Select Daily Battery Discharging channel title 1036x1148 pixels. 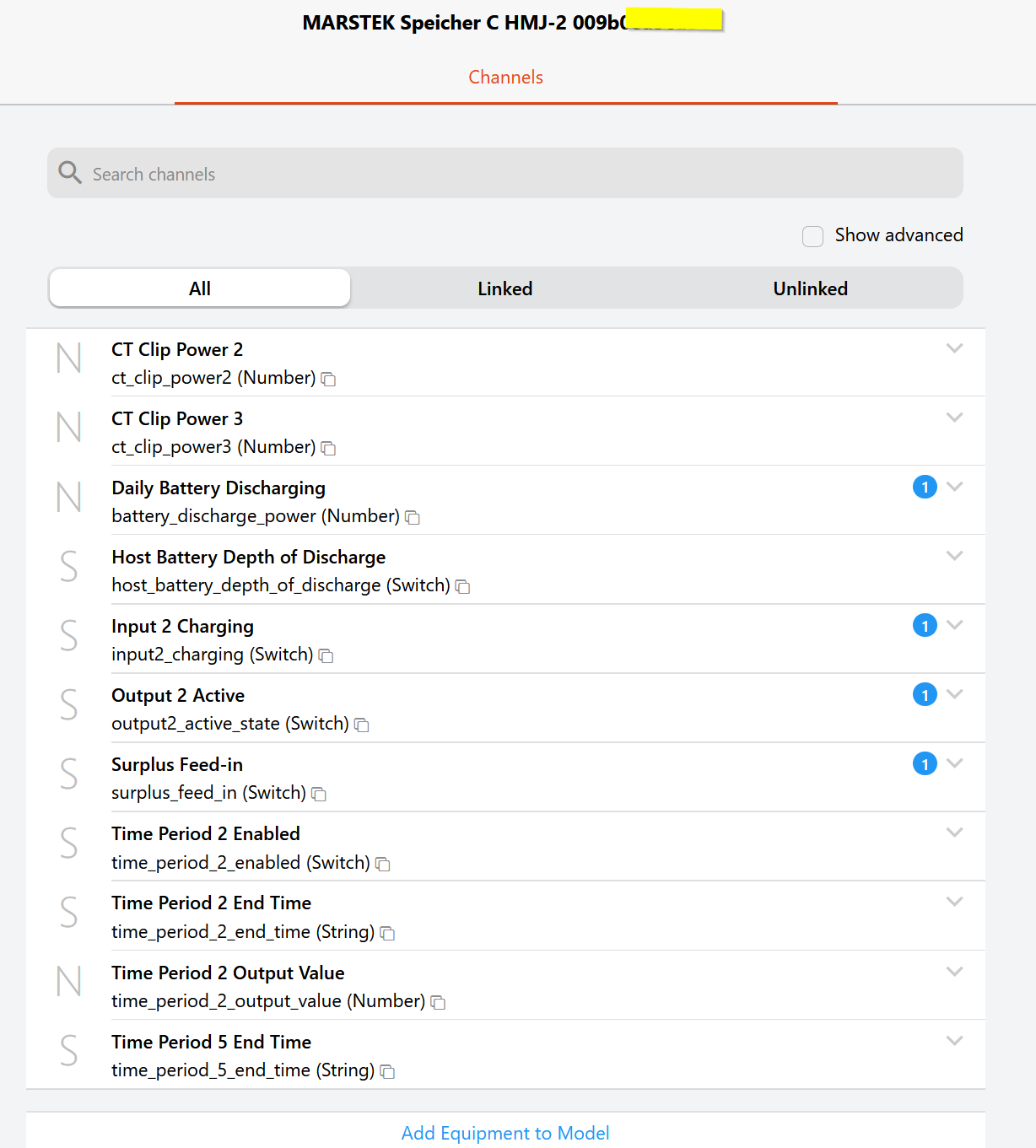219,488
